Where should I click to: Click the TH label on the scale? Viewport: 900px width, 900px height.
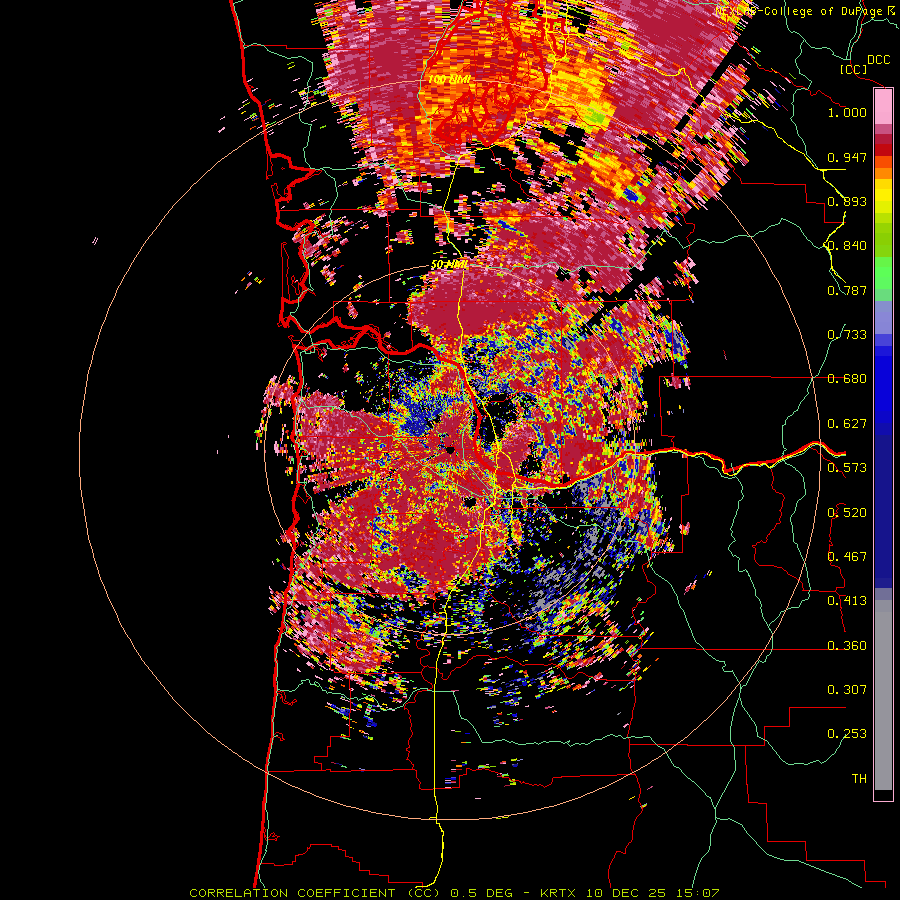tap(859, 779)
